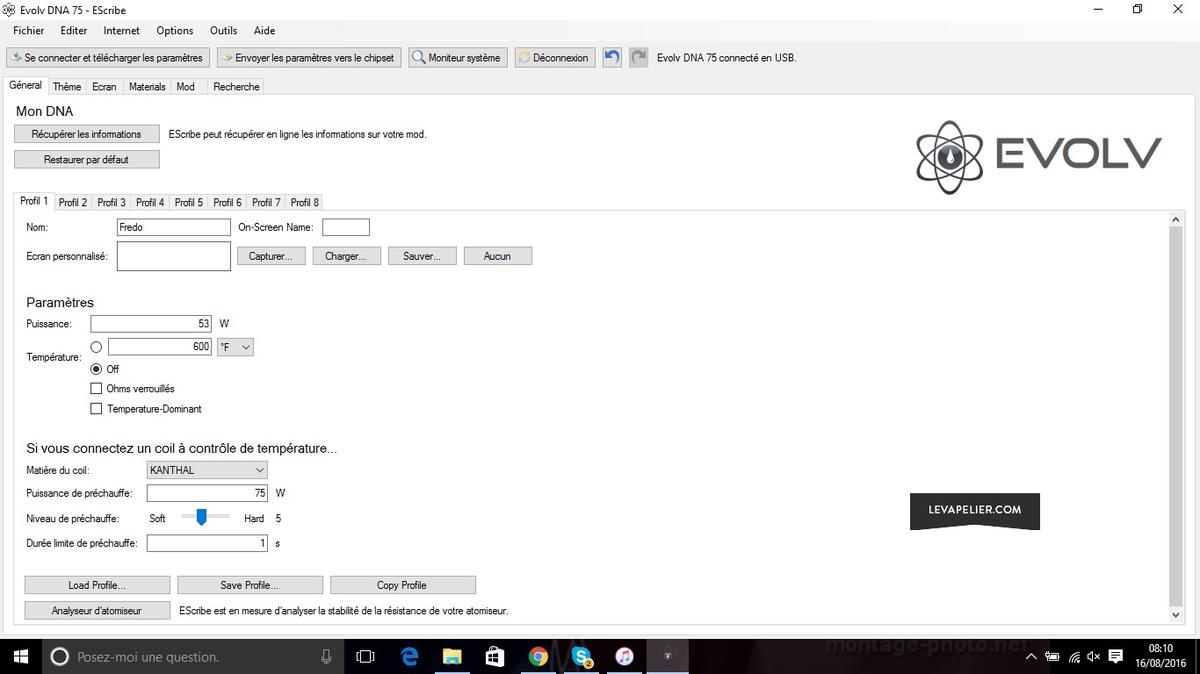Select the Profil 2 tab
This screenshot has height=674, width=1200.
click(73, 203)
